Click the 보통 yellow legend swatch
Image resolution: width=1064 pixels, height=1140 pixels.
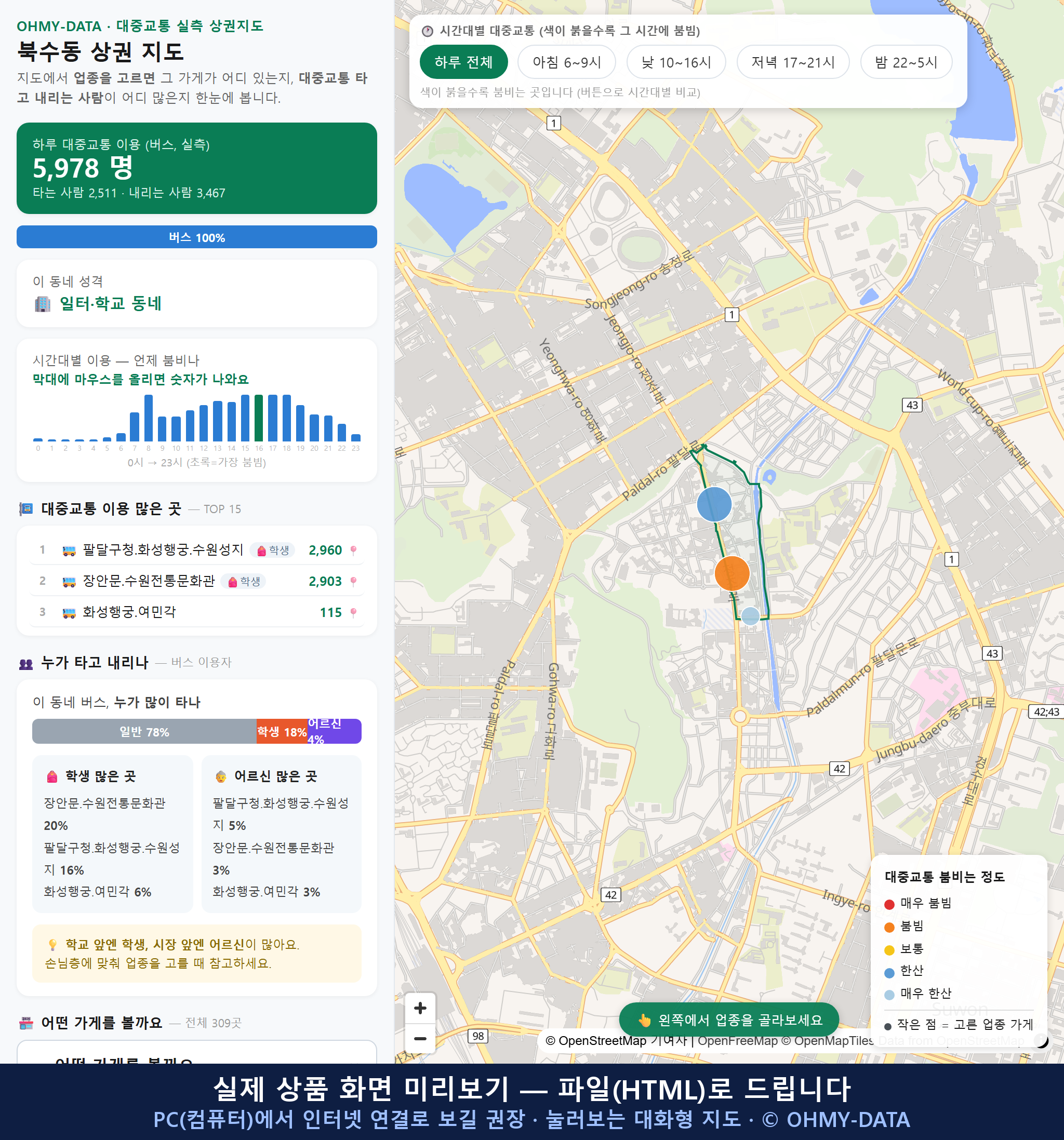pyautogui.click(x=889, y=950)
